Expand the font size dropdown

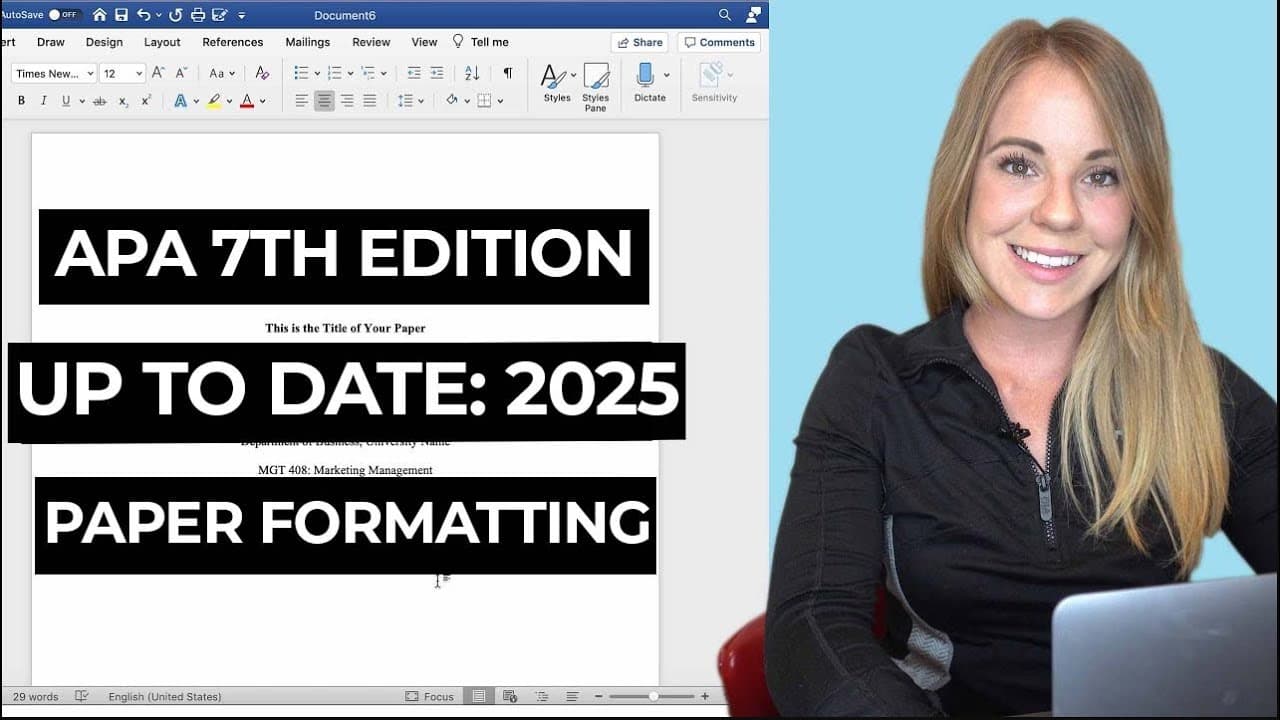pos(123,73)
